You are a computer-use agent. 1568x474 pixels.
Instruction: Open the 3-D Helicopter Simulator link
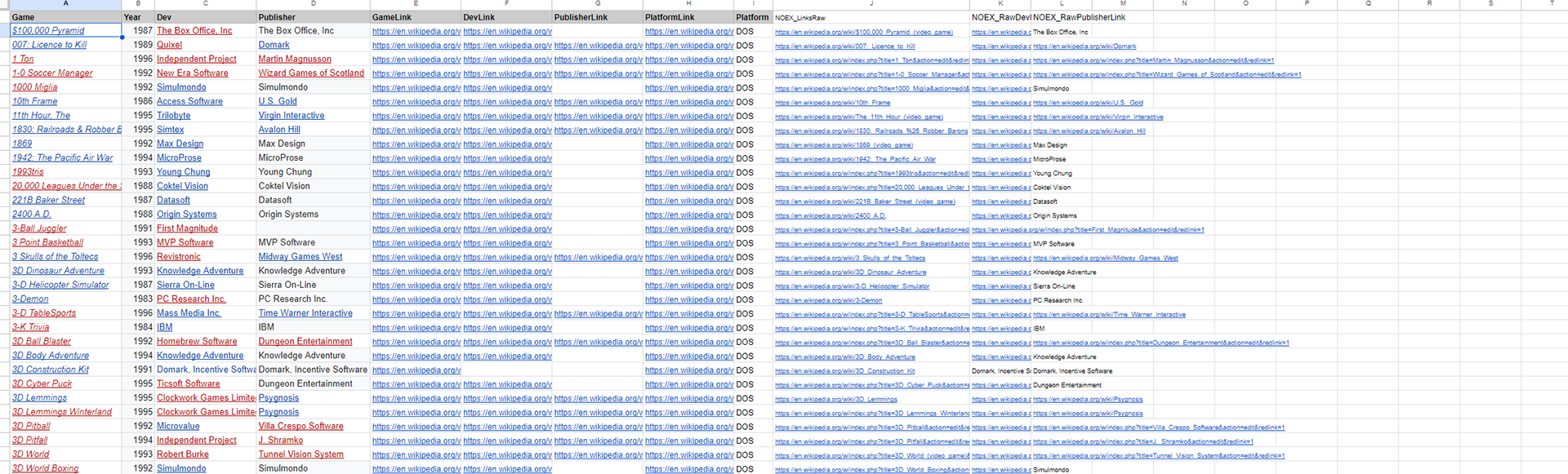click(60, 285)
